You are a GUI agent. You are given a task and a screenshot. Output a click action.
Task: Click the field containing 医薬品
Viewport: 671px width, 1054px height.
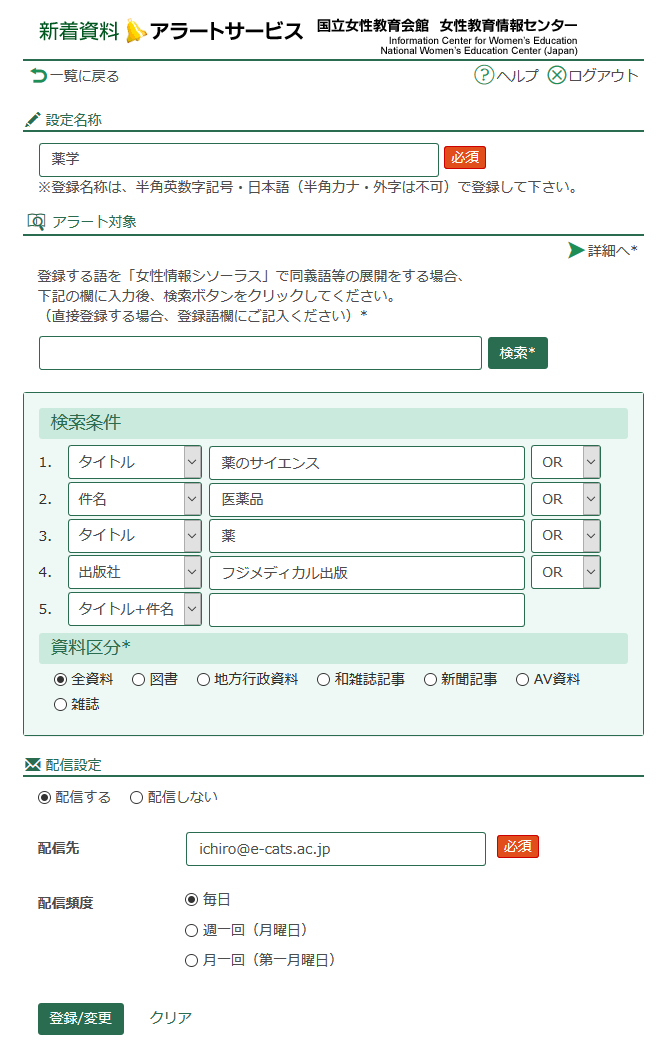(367, 499)
